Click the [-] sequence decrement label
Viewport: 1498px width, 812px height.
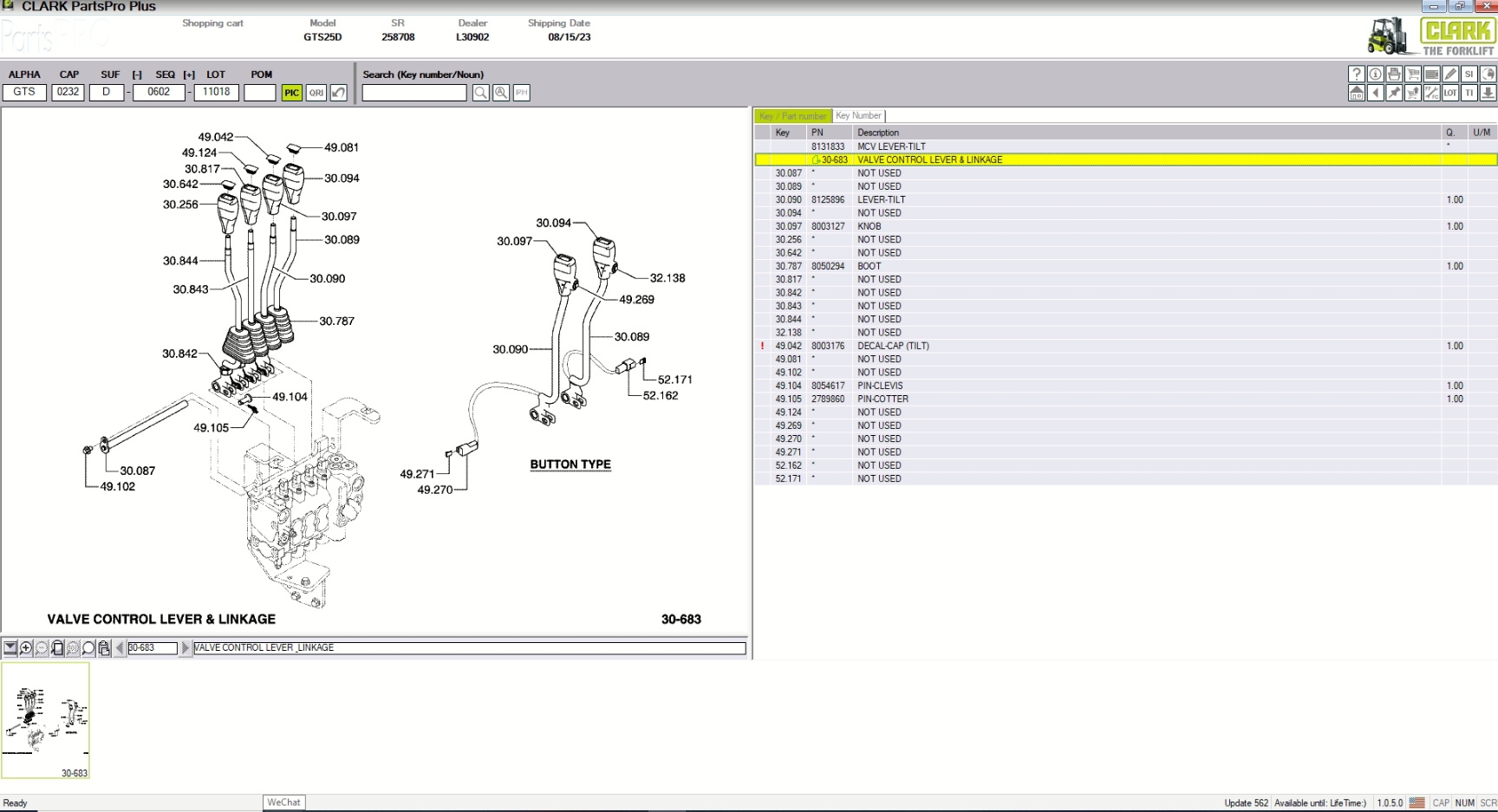[x=137, y=75]
